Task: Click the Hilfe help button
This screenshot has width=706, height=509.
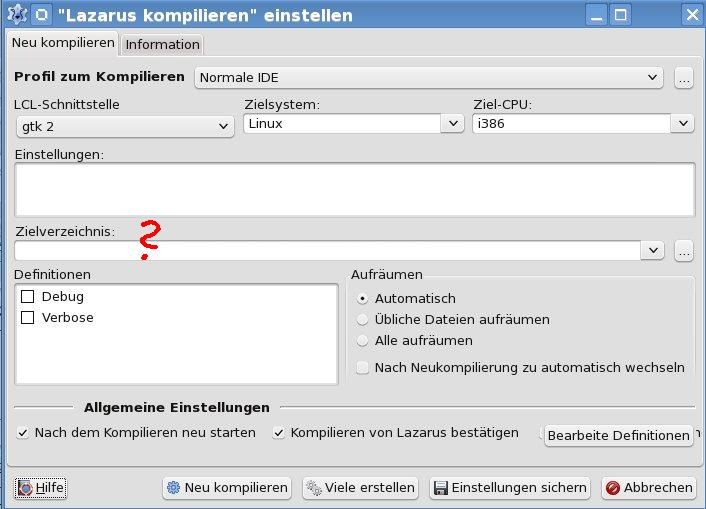Action: (x=41, y=487)
